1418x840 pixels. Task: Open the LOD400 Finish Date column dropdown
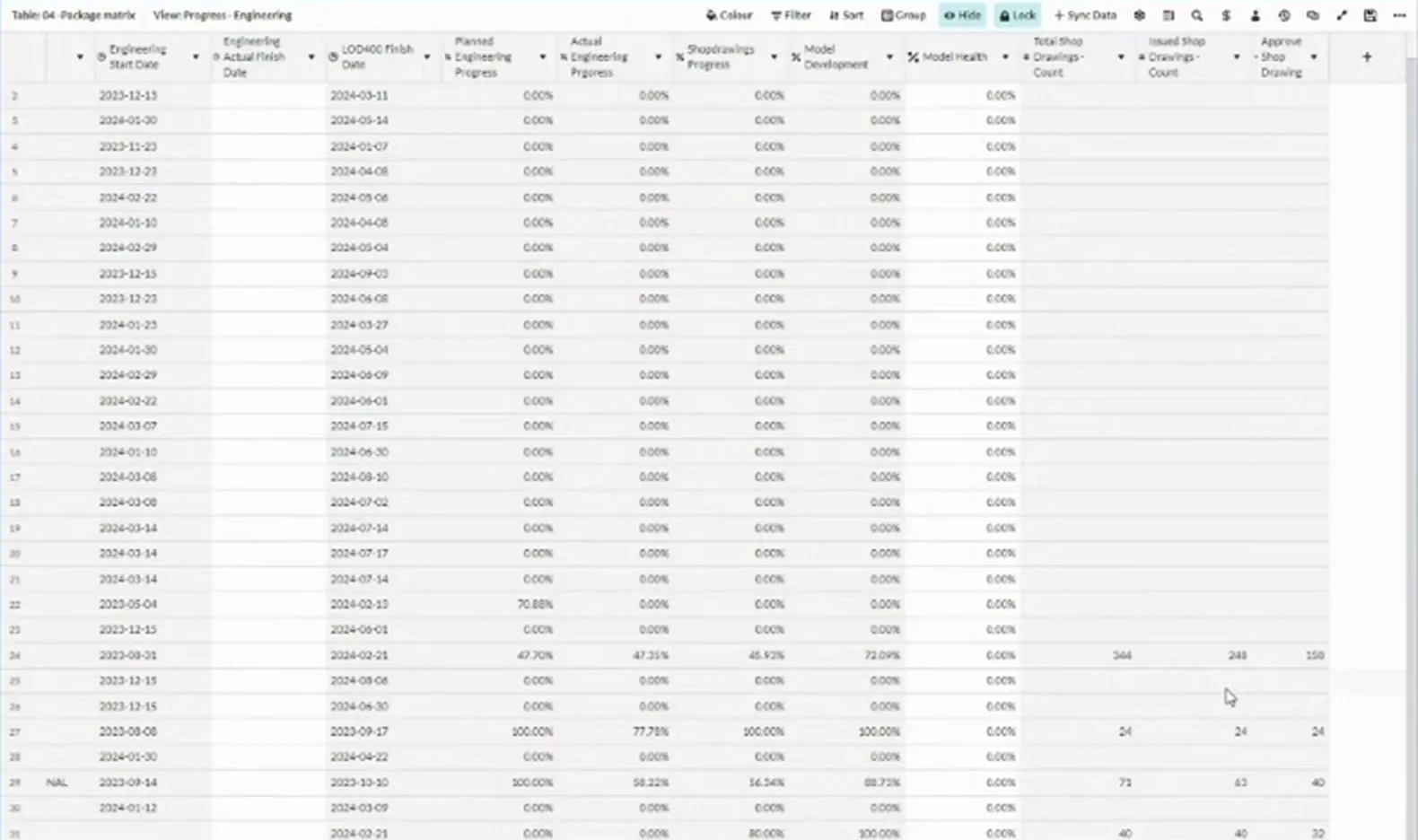tap(427, 57)
